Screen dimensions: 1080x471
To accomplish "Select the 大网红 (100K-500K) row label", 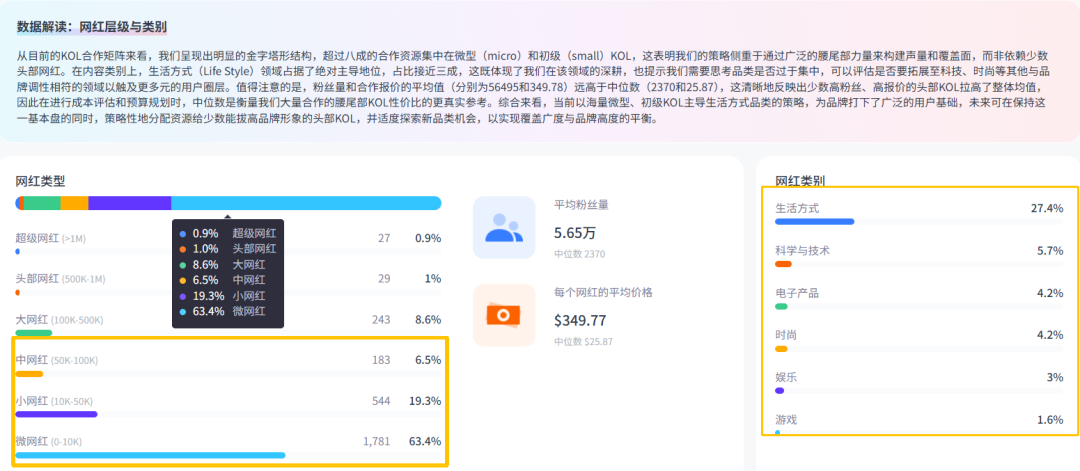I will click(59, 319).
